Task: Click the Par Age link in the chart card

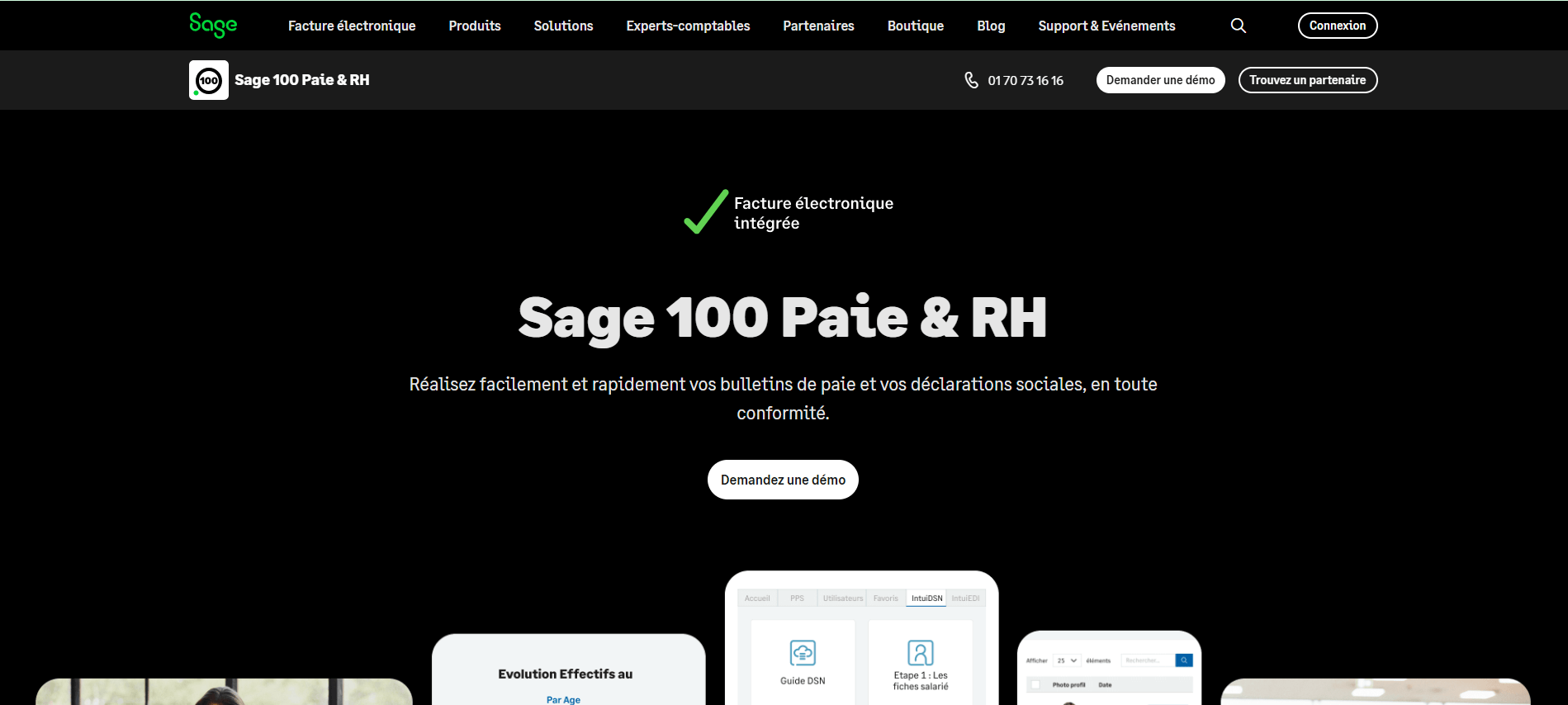Action: click(563, 699)
